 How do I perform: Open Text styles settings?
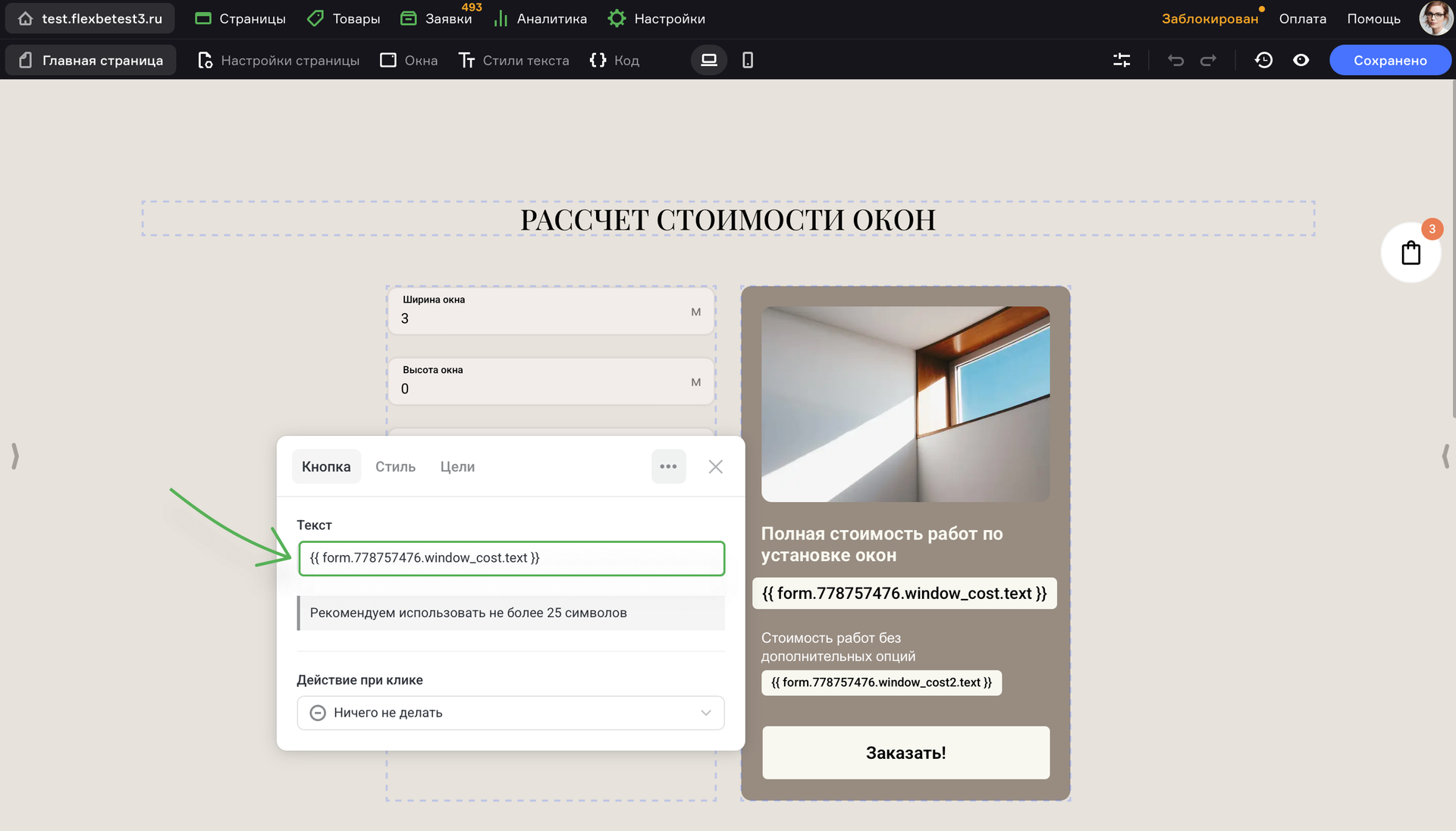point(514,60)
